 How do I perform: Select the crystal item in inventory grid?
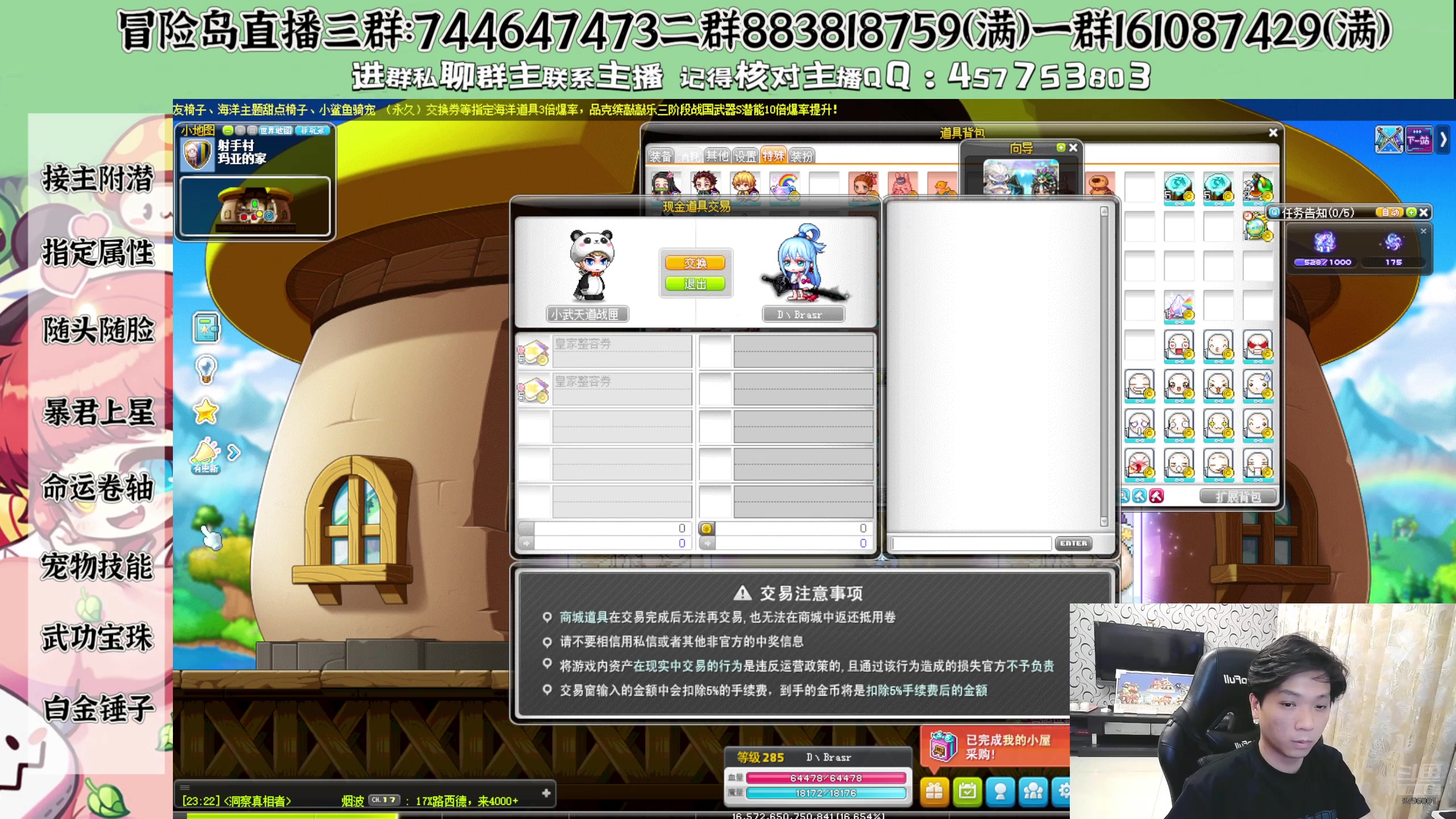coord(1179,306)
